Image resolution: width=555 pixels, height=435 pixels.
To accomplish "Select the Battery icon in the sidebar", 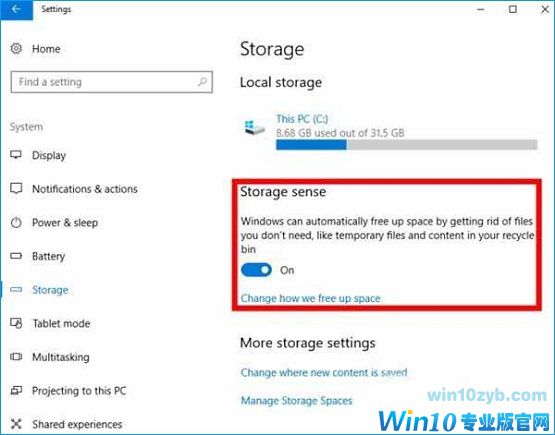I will coord(16,256).
